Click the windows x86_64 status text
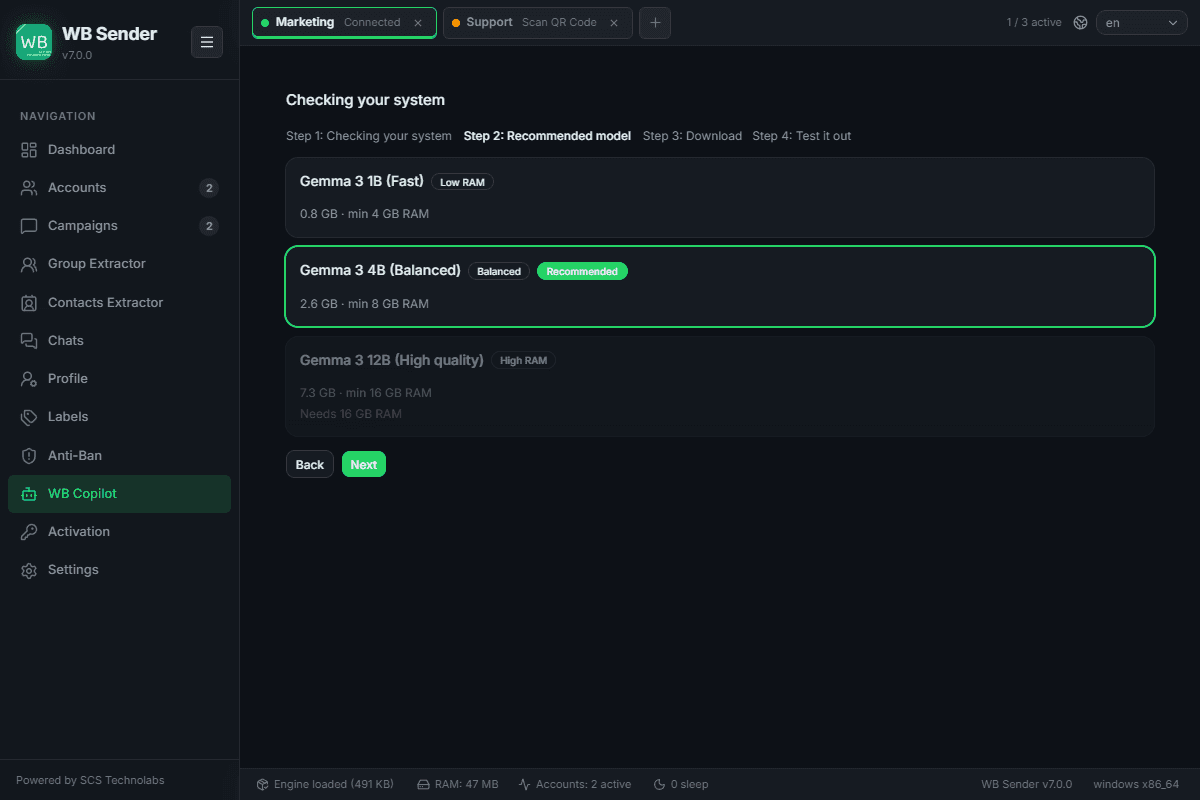This screenshot has height=800, width=1200. pos(1136,784)
